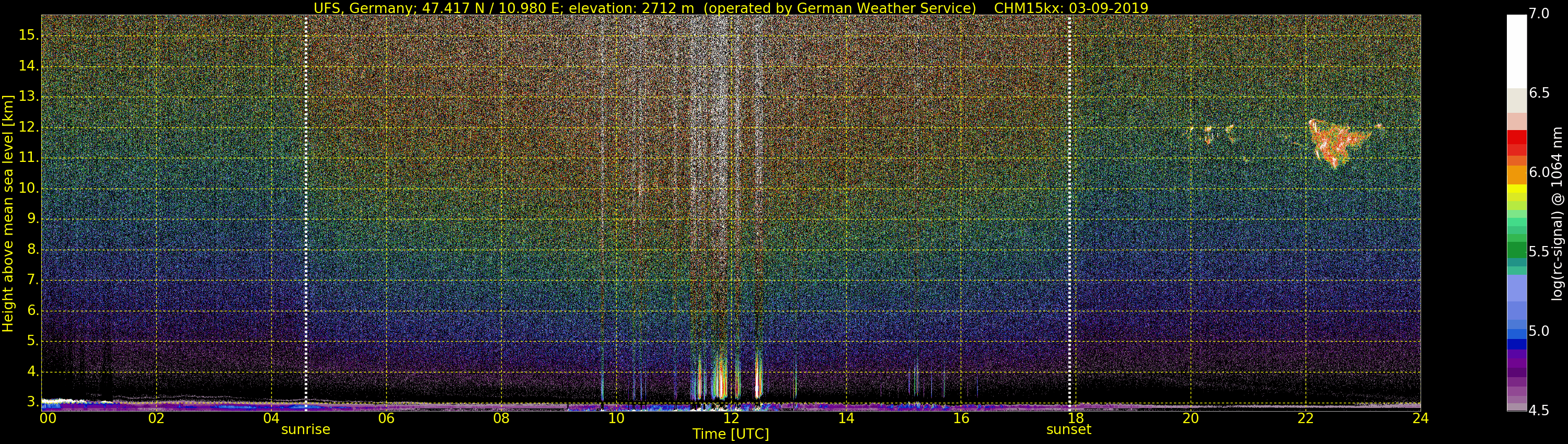The width and height of the screenshot is (1568, 444).
Task: Click the "16" tick on the time axis
Action: (x=961, y=418)
